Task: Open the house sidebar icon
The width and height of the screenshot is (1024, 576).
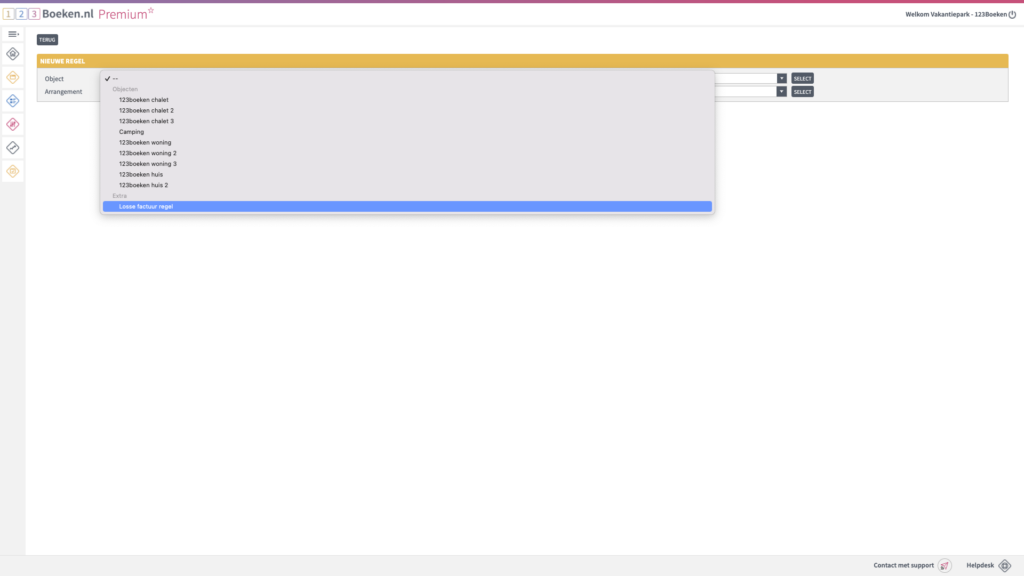Action: (x=13, y=54)
